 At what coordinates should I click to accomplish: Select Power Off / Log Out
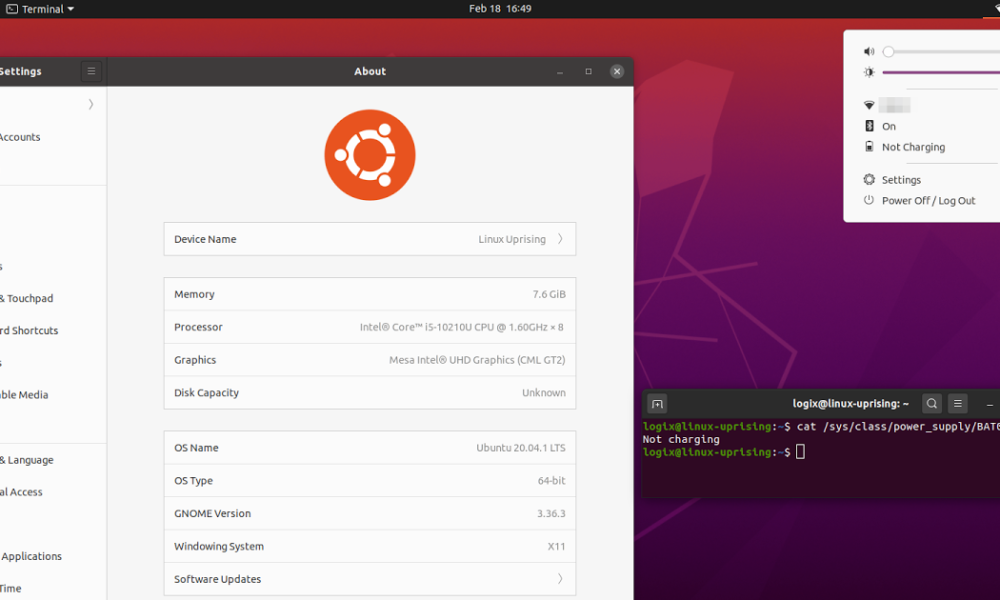[931, 200]
